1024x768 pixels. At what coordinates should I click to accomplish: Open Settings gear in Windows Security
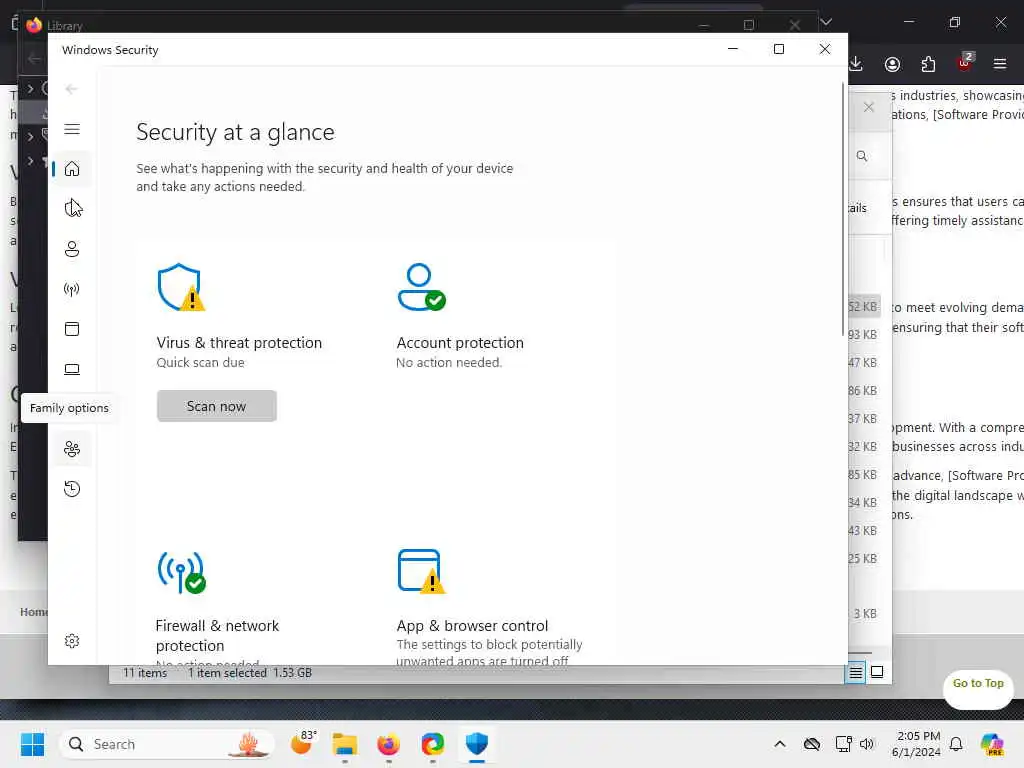point(72,641)
